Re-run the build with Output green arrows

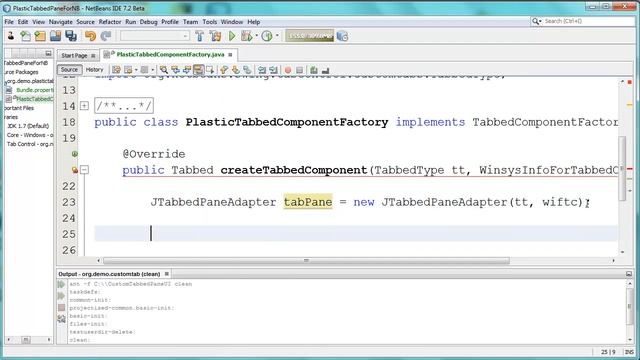[x=62, y=284]
